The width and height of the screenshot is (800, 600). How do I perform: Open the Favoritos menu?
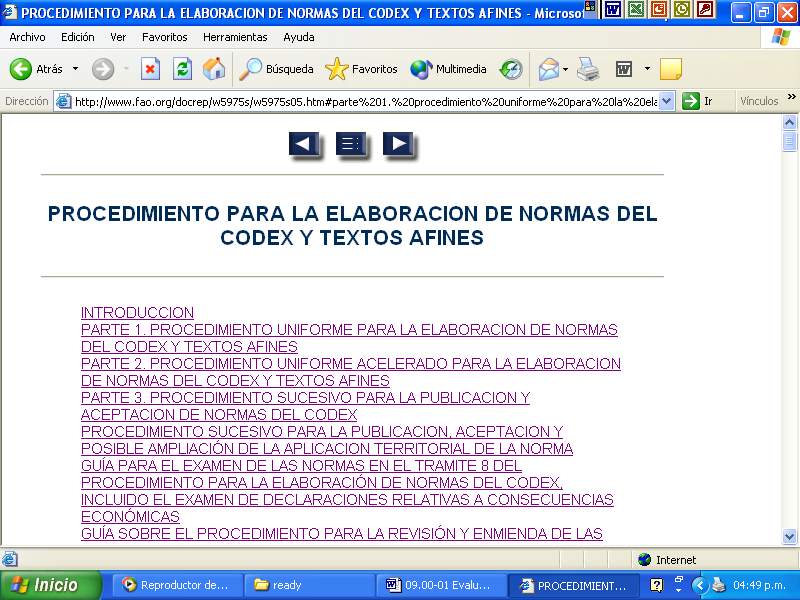pyautogui.click(x=164, y=37)
